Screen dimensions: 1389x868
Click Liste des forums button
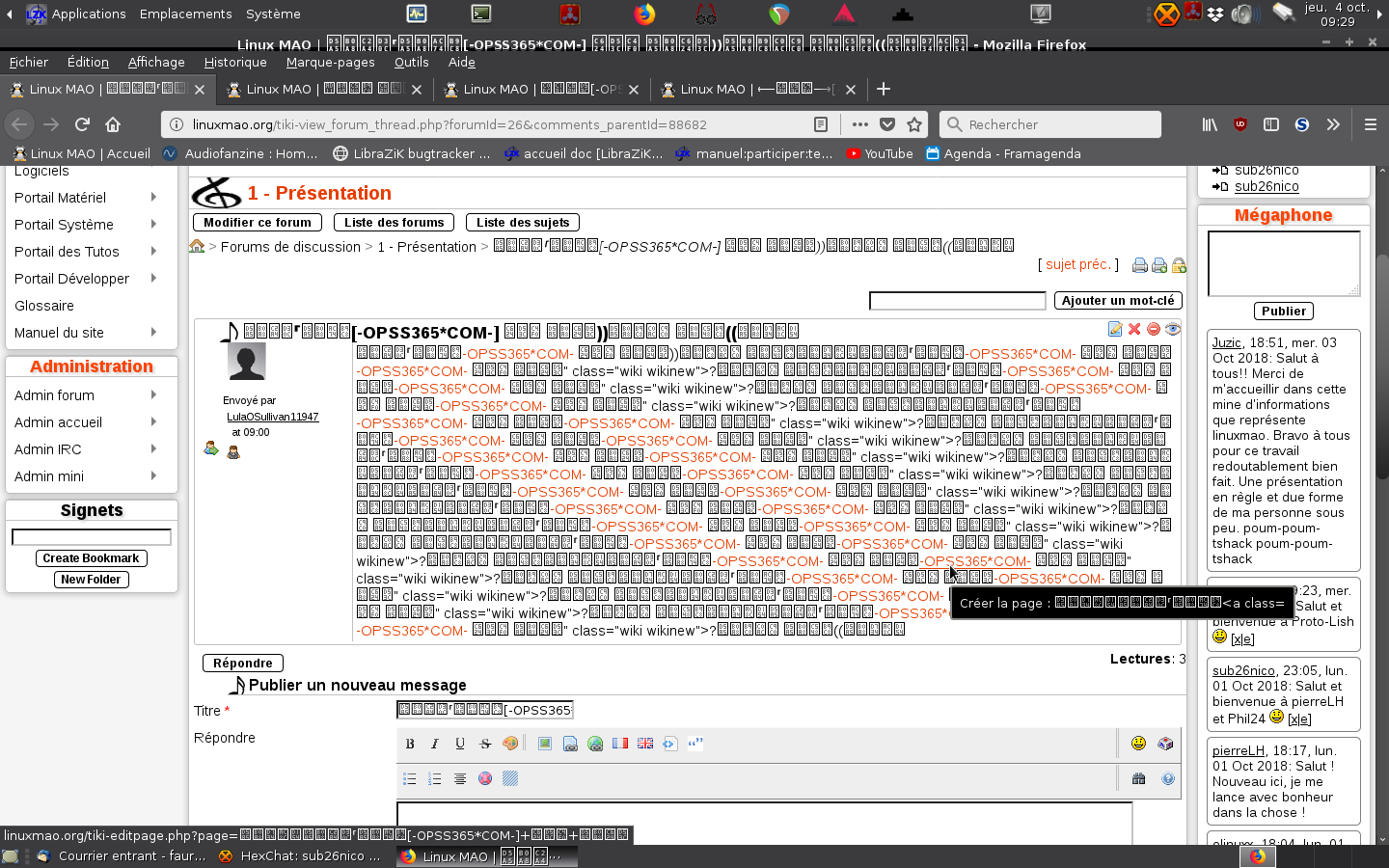[x=395, y=223]
